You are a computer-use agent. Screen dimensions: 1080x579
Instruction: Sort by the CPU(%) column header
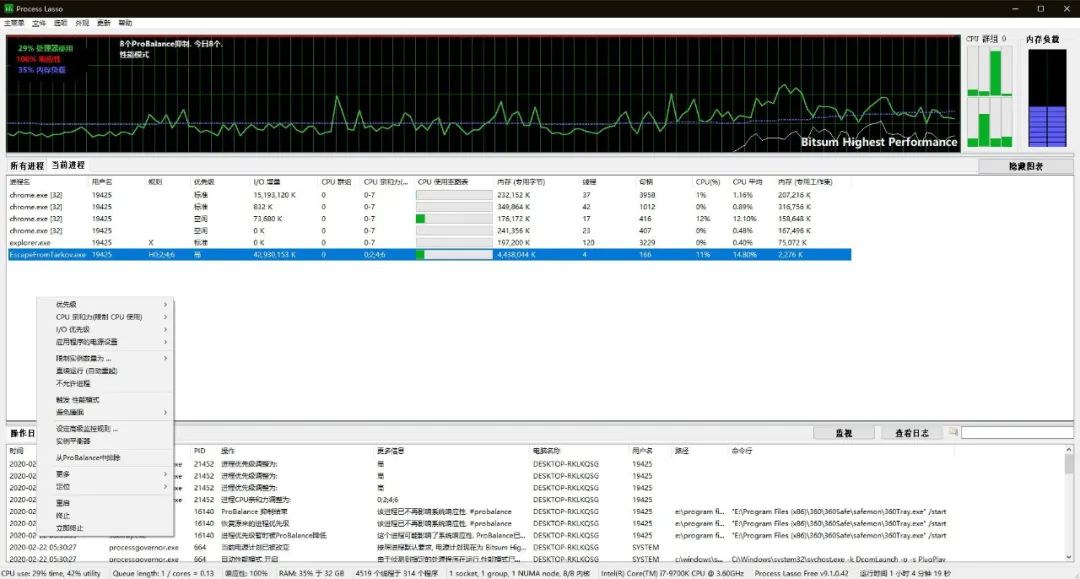pos(710,182)
